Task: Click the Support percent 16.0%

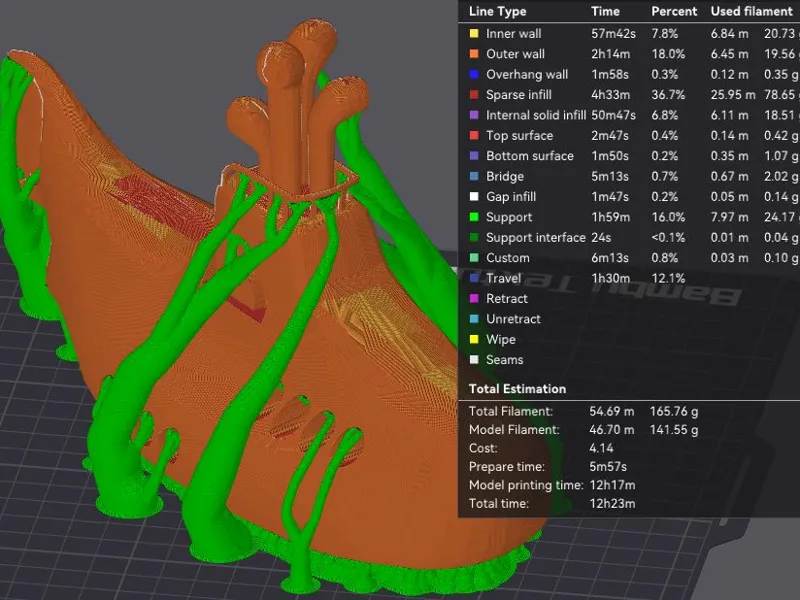Action: [668, 217]
